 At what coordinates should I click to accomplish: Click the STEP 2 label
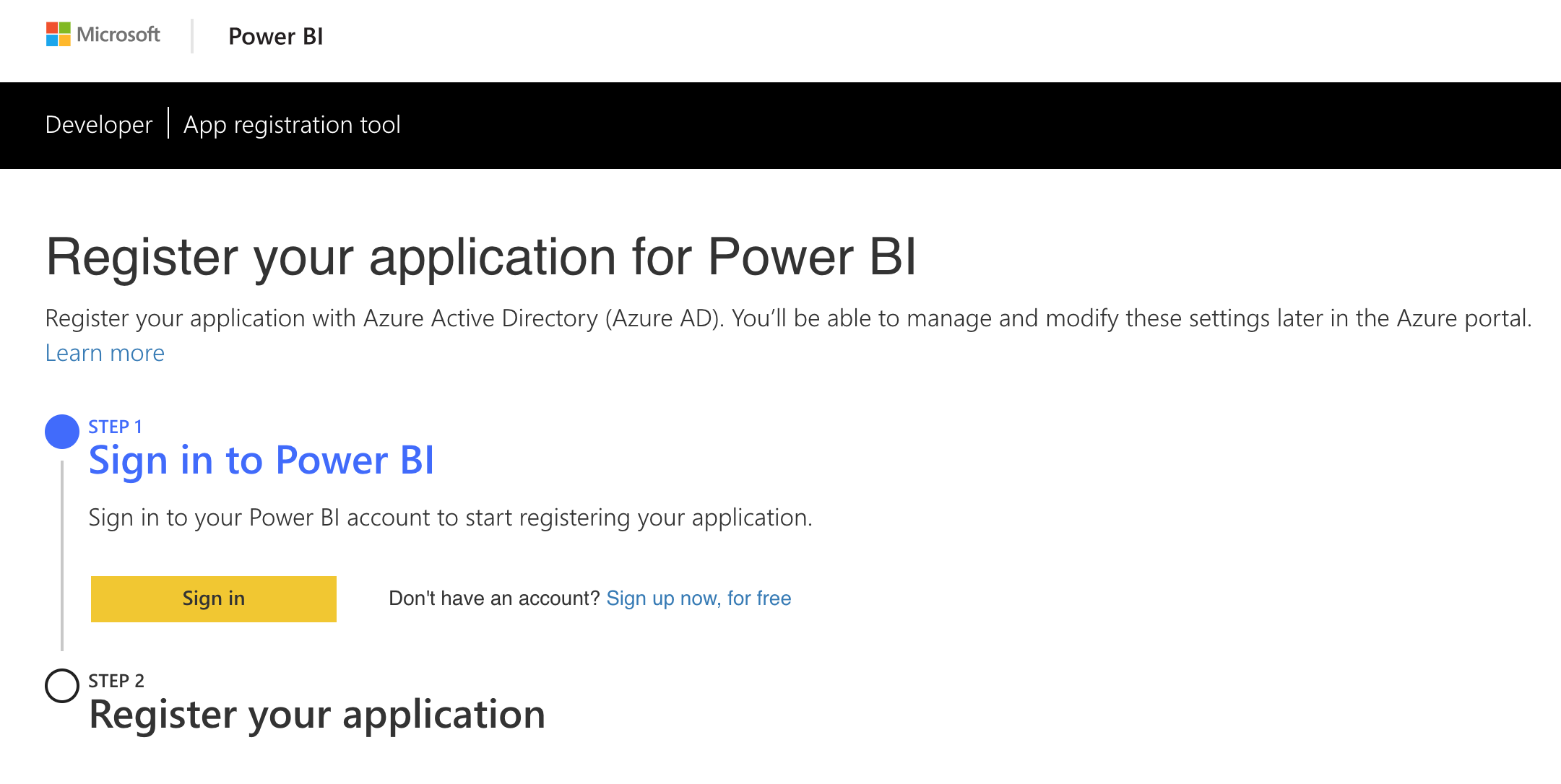coord(116,681)
